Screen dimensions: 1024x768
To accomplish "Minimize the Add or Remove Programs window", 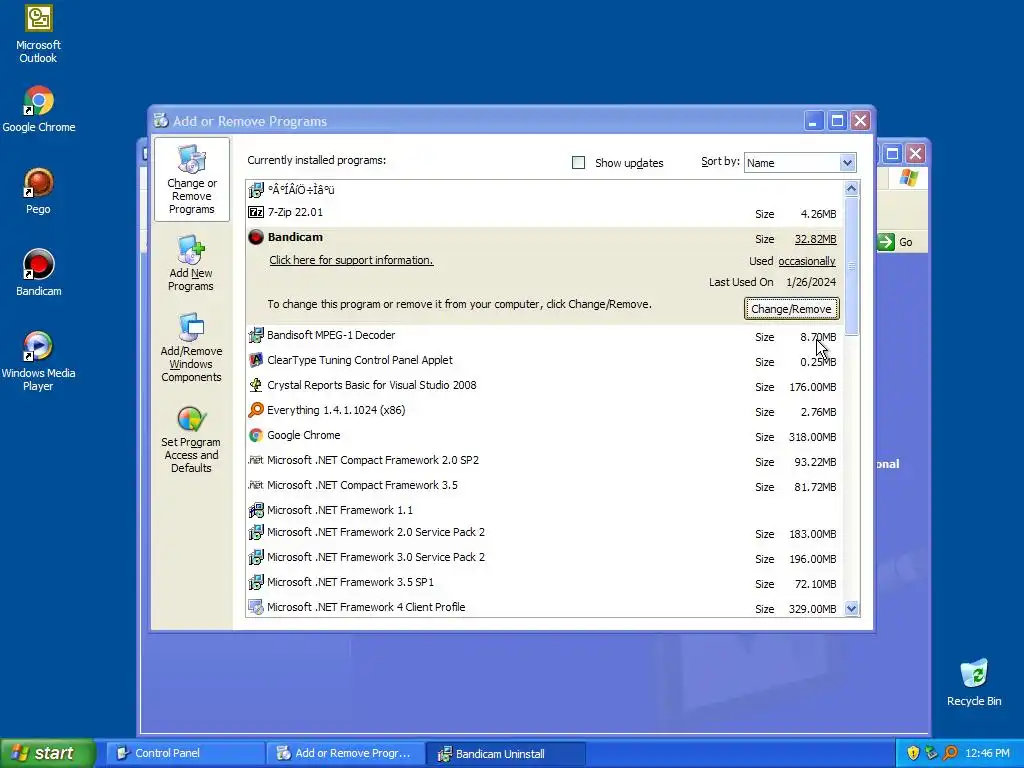I will click(x=814, y=121).
